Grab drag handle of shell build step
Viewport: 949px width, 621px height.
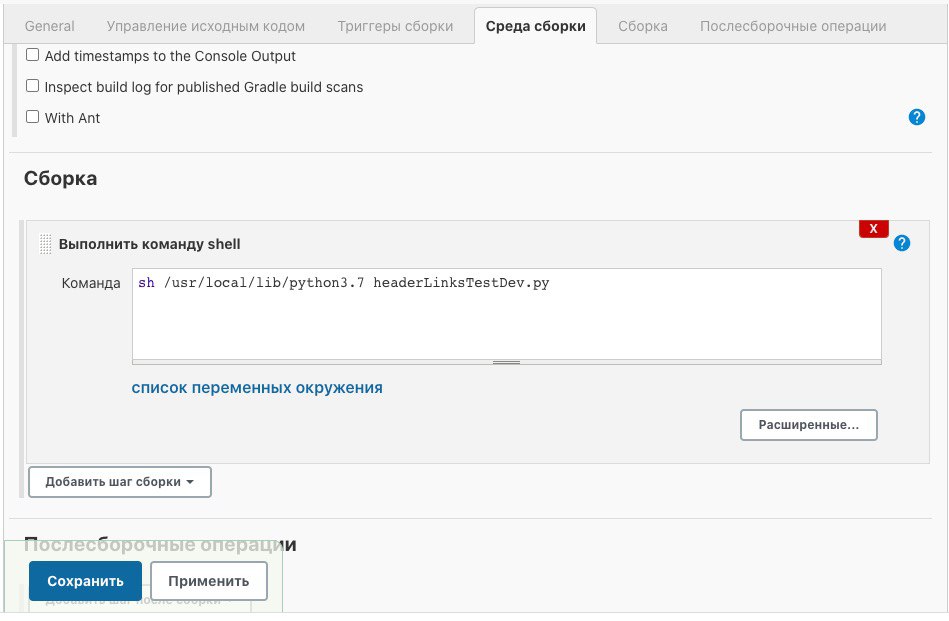pyautogui.click(x=45, y=244)
